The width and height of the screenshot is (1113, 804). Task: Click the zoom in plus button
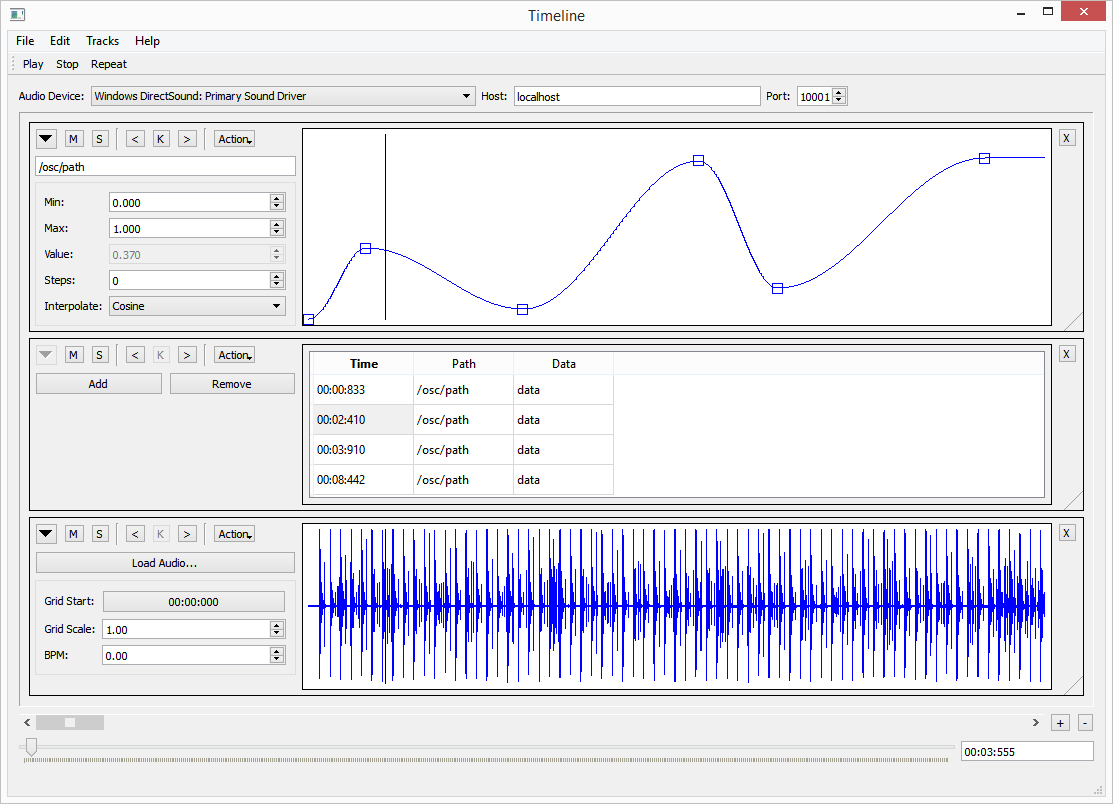click(x=1061, y=723)
